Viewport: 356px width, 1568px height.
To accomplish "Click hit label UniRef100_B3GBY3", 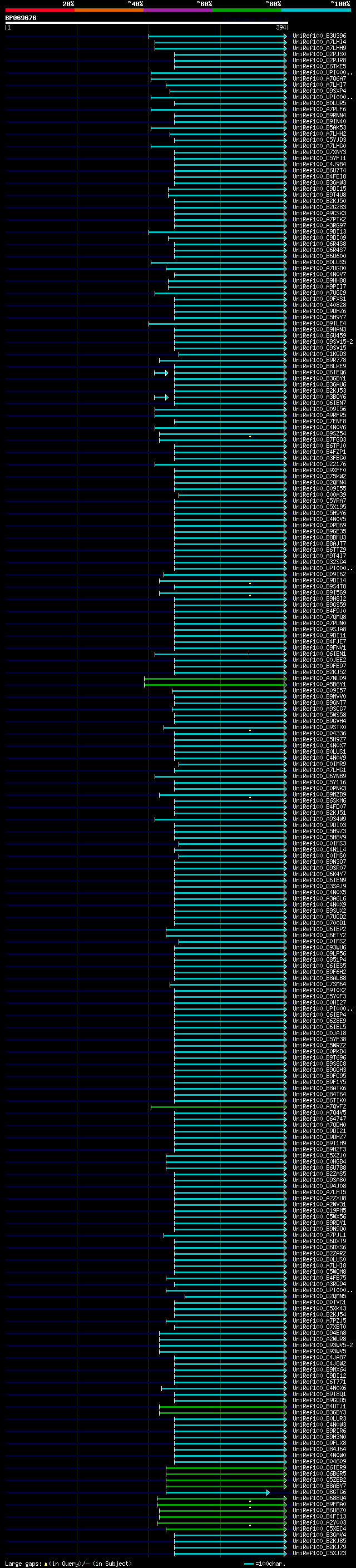I will 319,1413.
